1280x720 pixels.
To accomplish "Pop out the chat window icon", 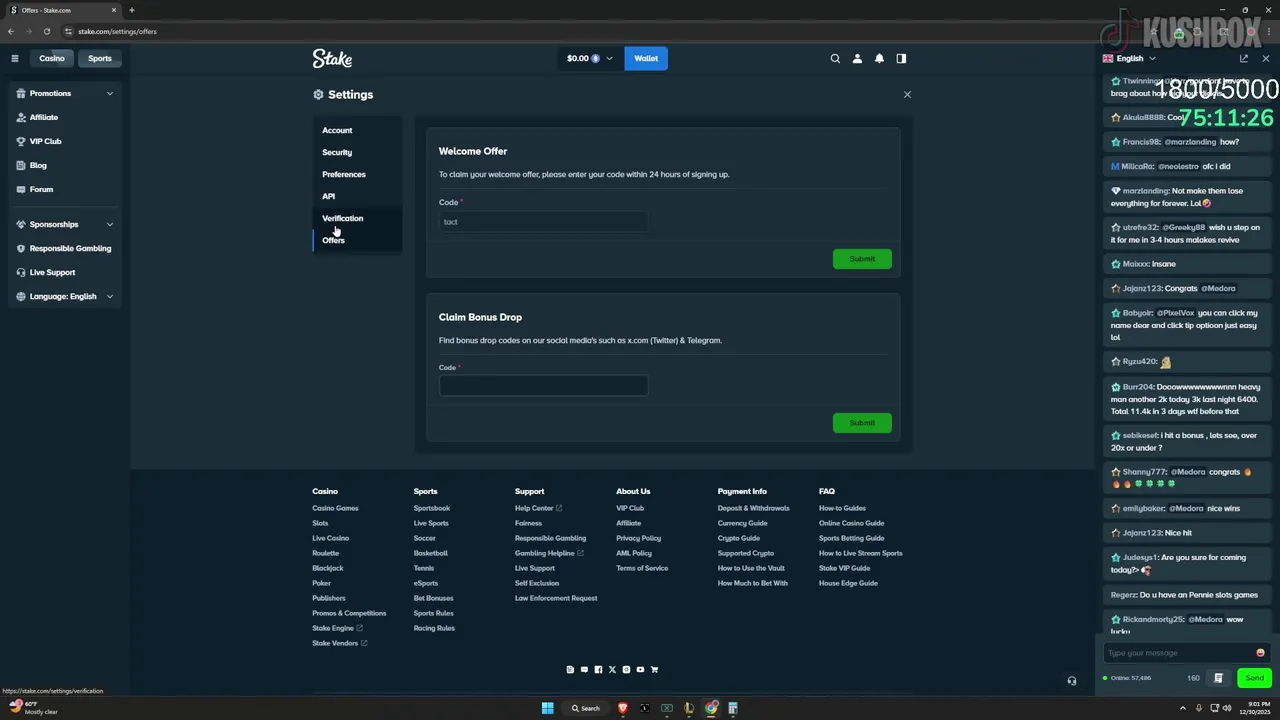I will 1244,58.
